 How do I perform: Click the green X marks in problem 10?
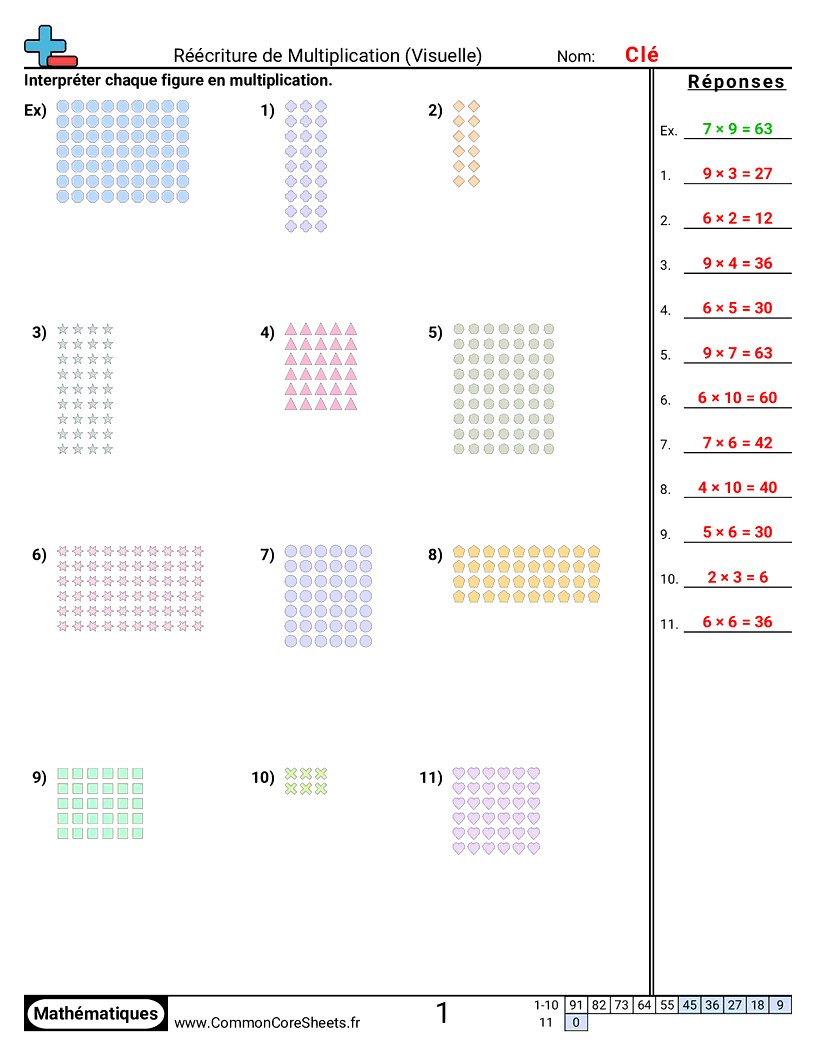pos(306,781)
